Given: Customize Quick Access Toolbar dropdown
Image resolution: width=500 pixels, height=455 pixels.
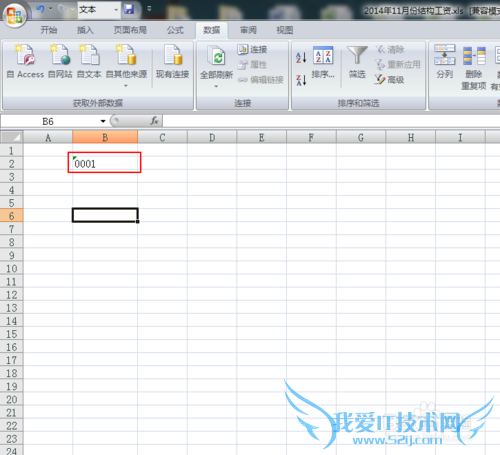Looking at the screenshot, I should pos(149,9).
